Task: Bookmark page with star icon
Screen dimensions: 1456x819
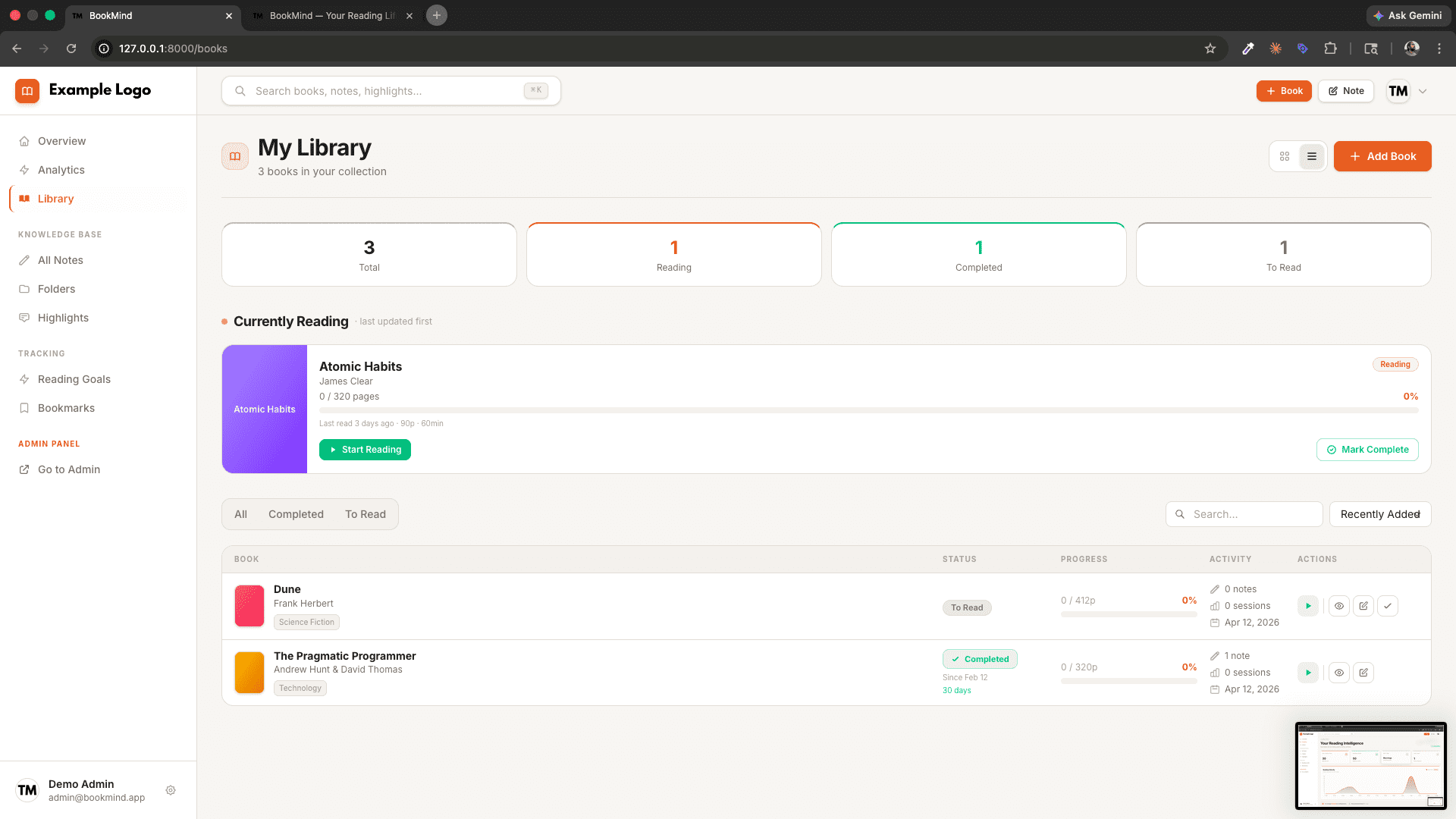Action: click(x=1210, y=49)
